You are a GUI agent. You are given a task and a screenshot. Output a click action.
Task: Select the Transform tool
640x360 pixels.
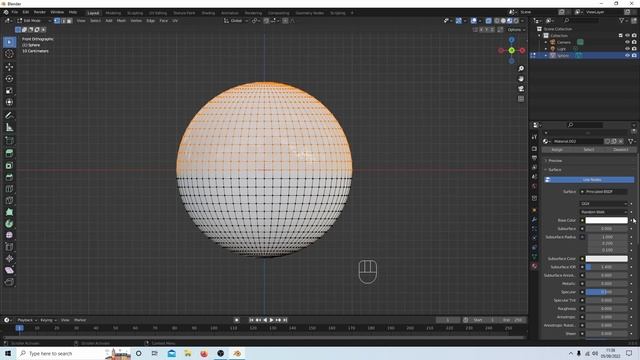click(x=9, y=102)
